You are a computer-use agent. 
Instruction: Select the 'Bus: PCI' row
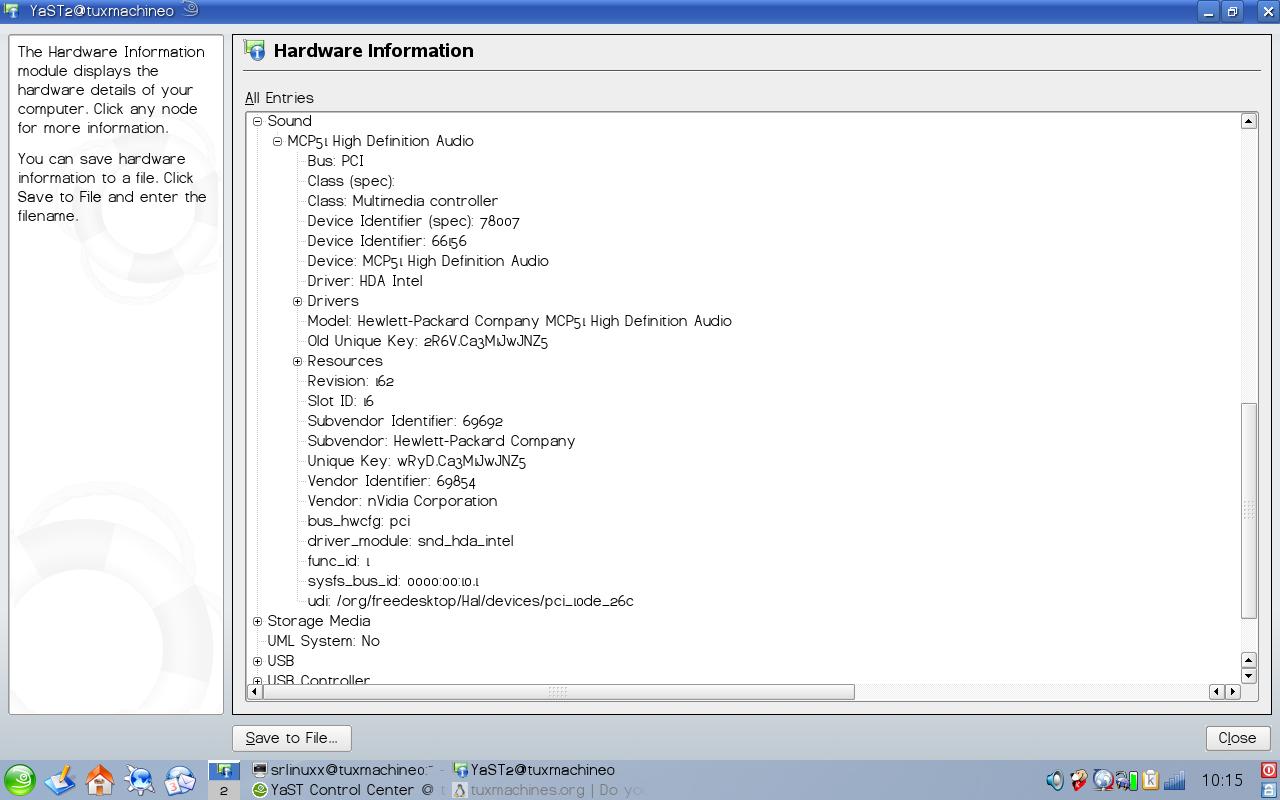[335, 161]
